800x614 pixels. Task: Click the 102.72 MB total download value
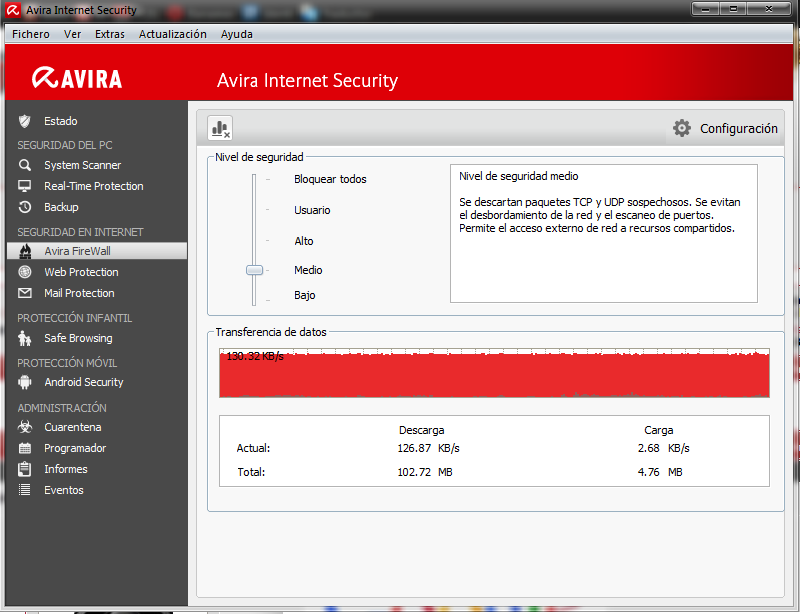click(x=425, y=472)
